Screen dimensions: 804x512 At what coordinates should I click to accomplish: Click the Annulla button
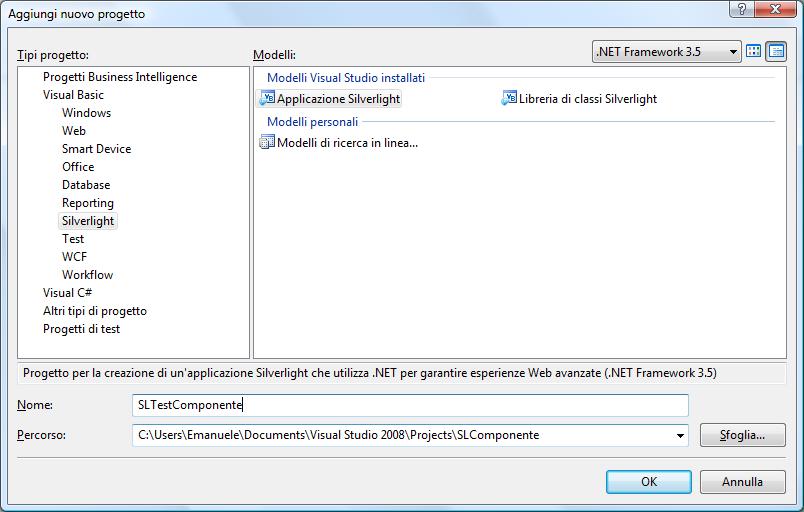click(742, 482)
